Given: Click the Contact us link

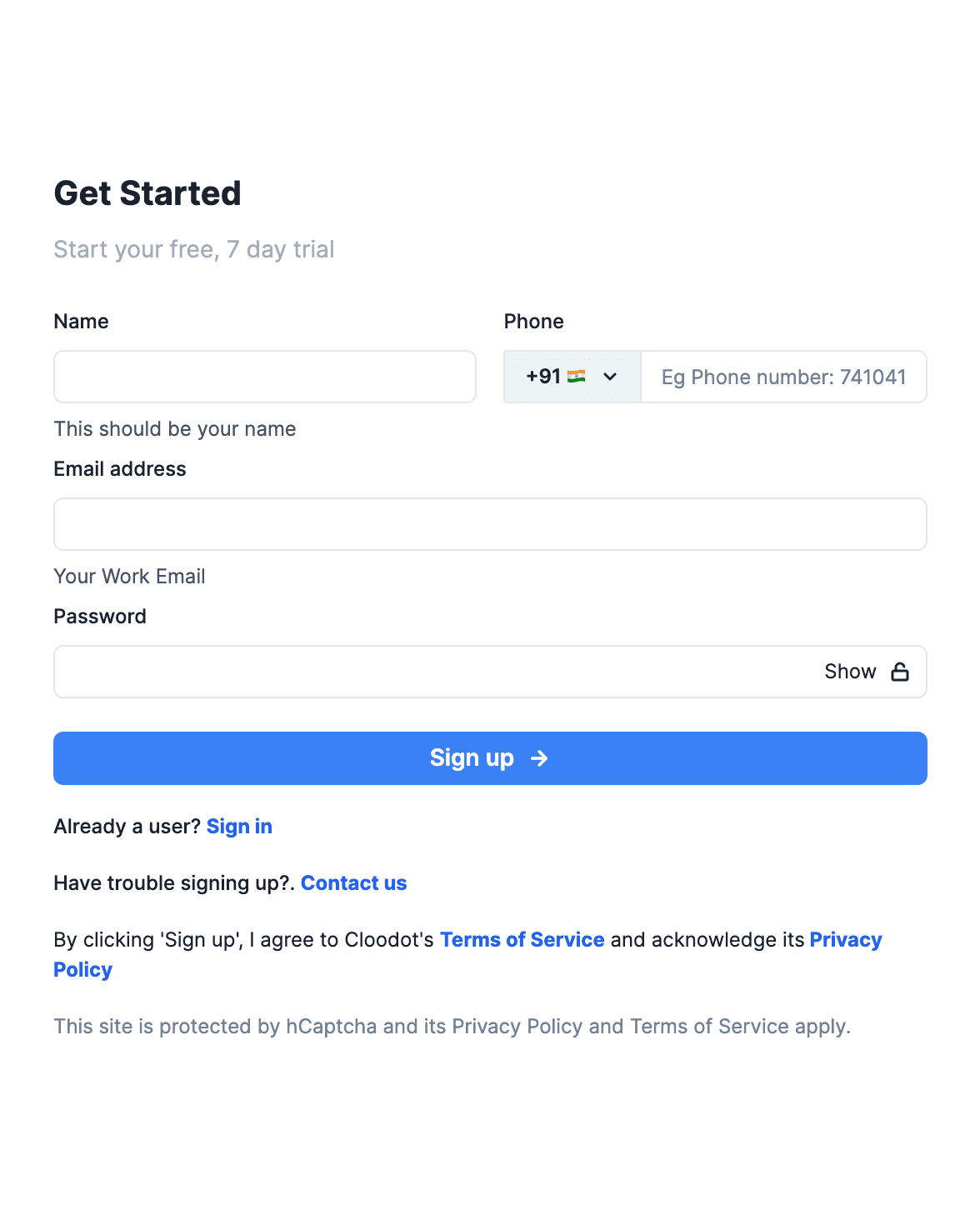Looking at the screenshot, I should [353, 882].
